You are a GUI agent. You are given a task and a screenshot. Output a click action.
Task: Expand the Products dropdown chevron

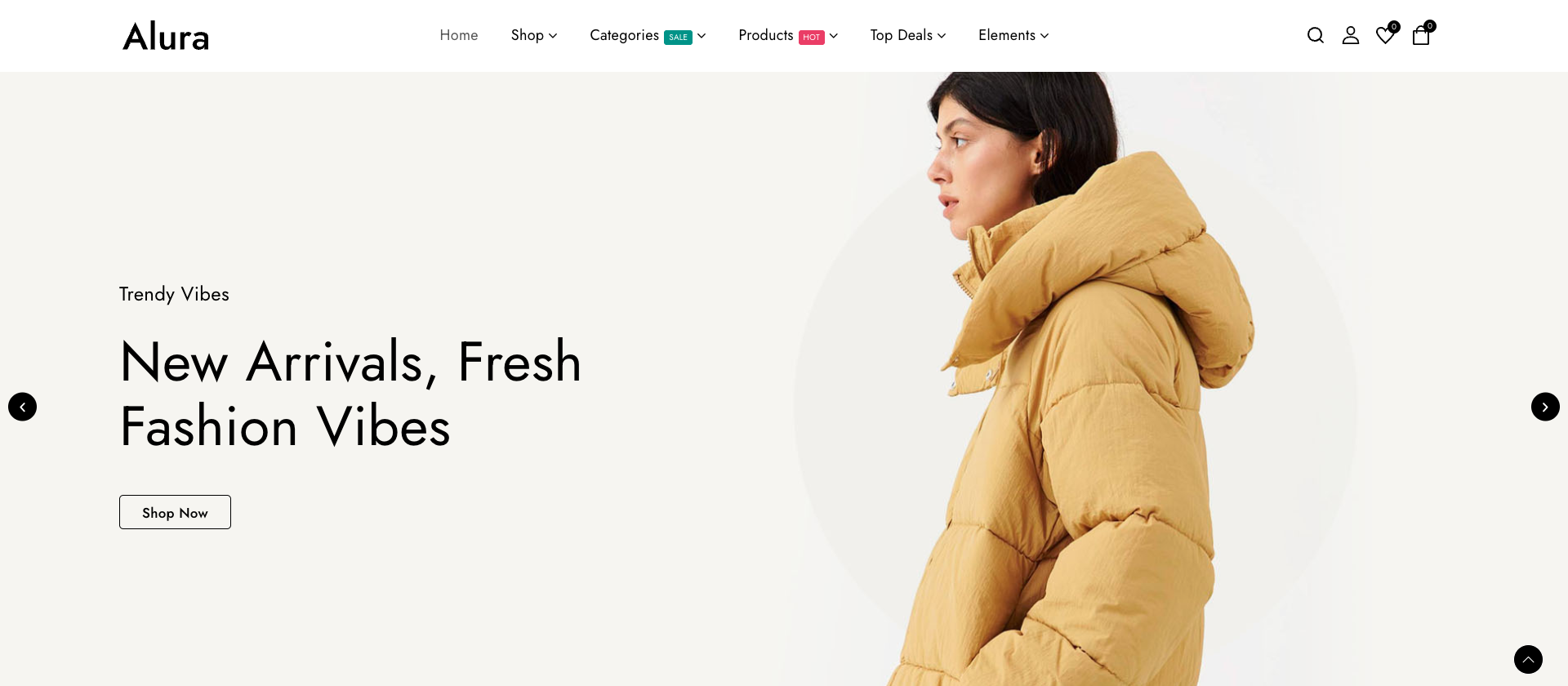[x=834, y=36]
